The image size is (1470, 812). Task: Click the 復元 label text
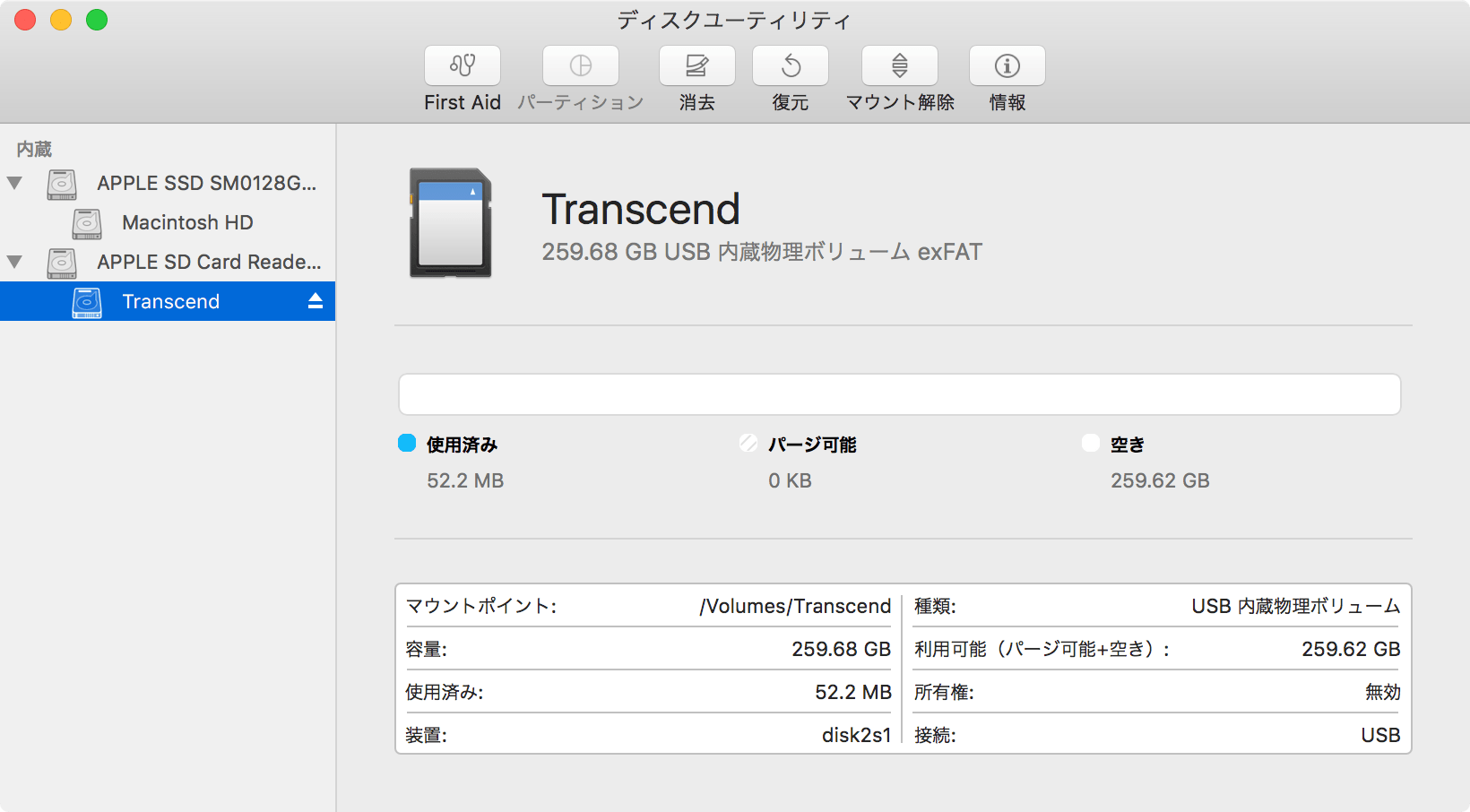tap(791, 102)
